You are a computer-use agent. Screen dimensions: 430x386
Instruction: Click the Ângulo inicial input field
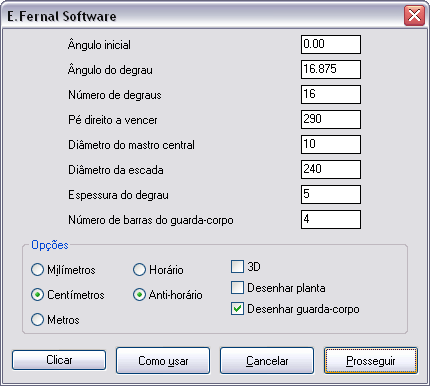[x=331, y=44]
